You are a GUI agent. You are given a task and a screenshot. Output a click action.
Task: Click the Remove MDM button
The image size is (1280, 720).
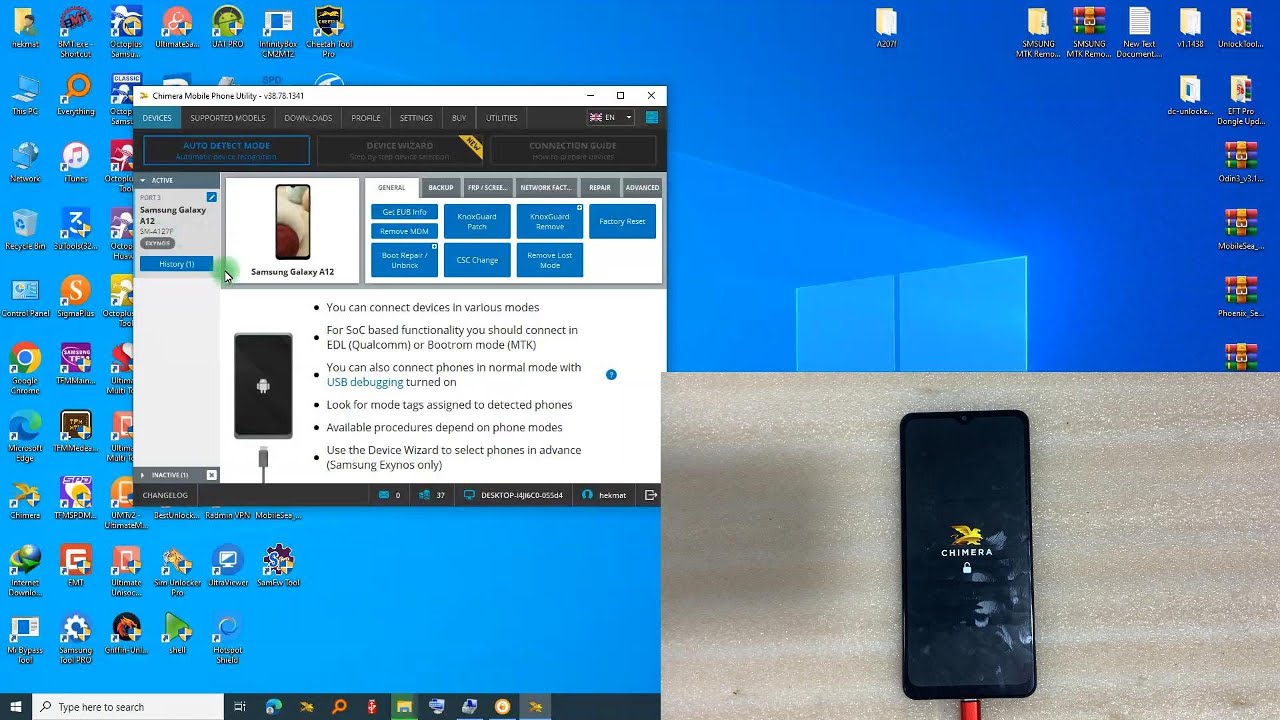404,231
